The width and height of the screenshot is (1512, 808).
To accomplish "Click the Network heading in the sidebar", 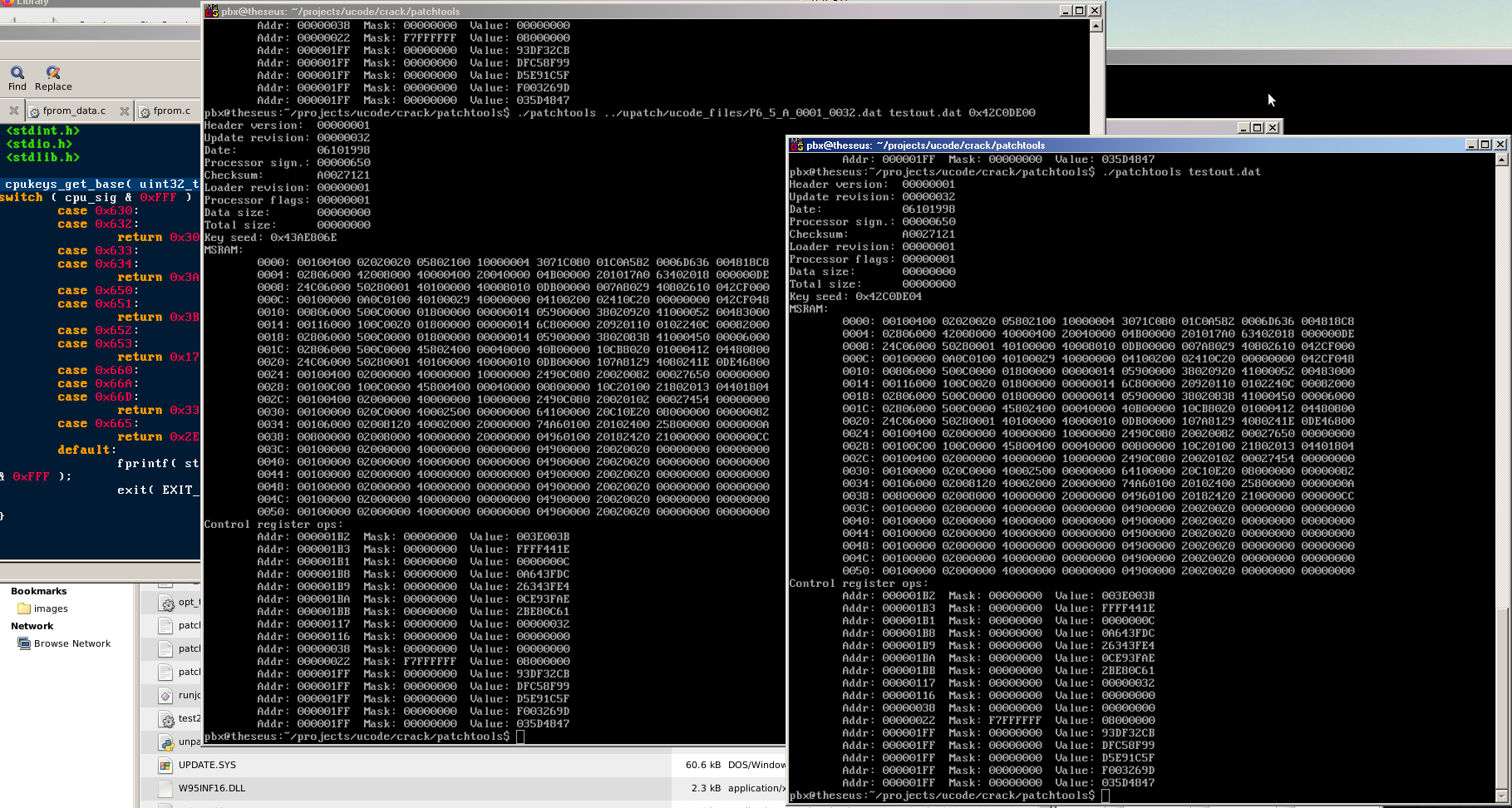I will (32, 626).
